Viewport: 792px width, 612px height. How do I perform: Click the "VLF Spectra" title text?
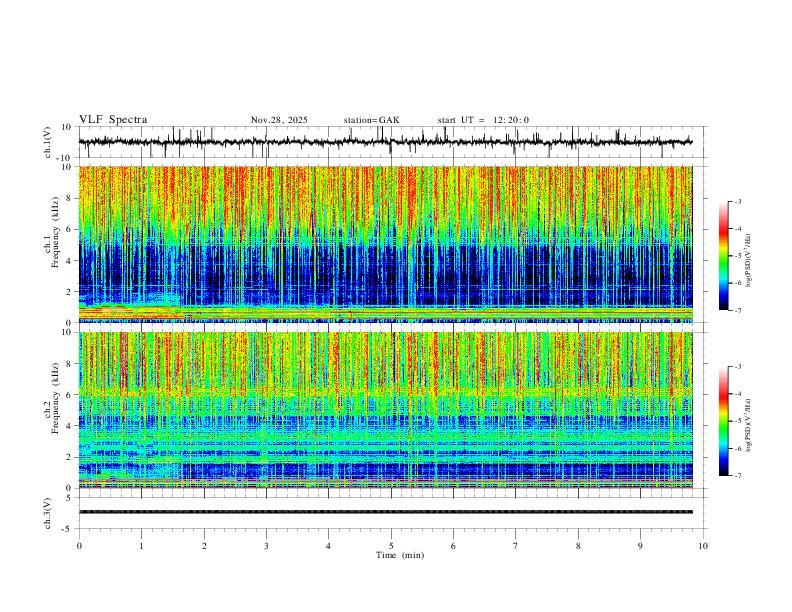click(113, 120)
